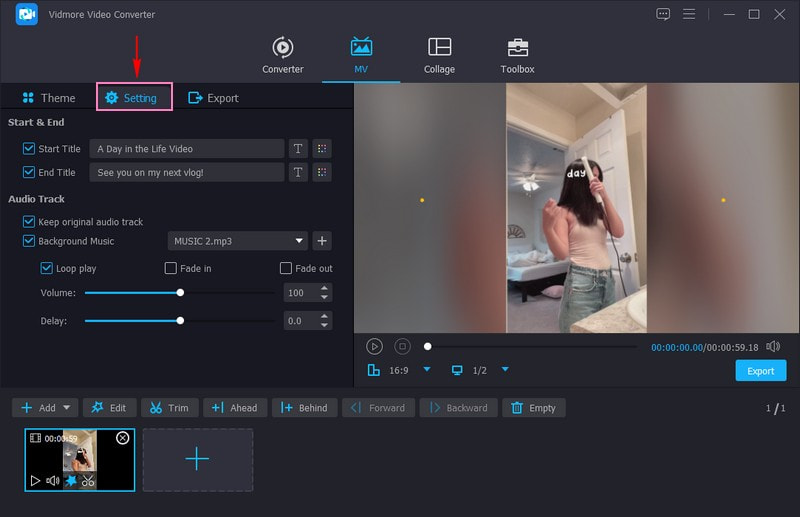800x517 pixels.
Task: Switch to the Theme tab
Action: (x=48, y=98)
